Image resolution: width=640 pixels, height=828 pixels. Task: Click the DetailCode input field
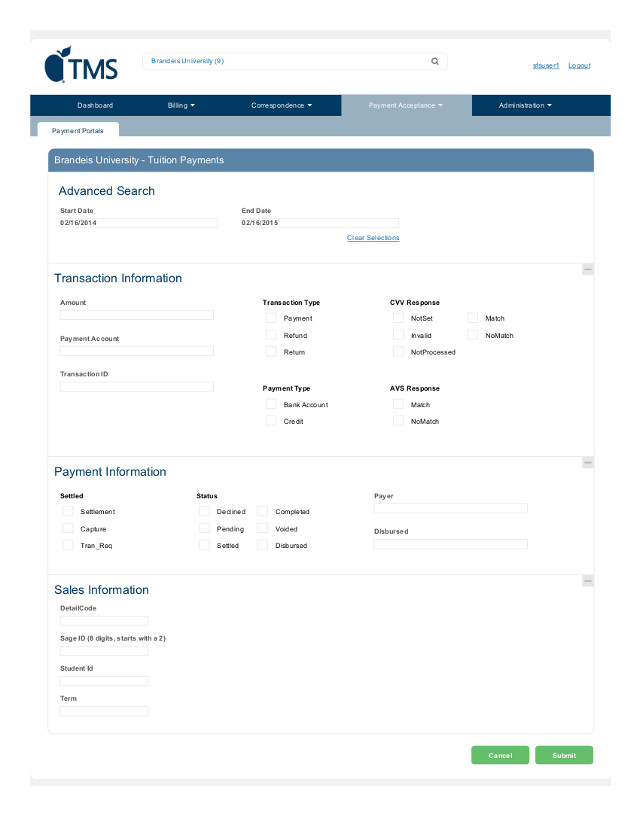(104, 621)
